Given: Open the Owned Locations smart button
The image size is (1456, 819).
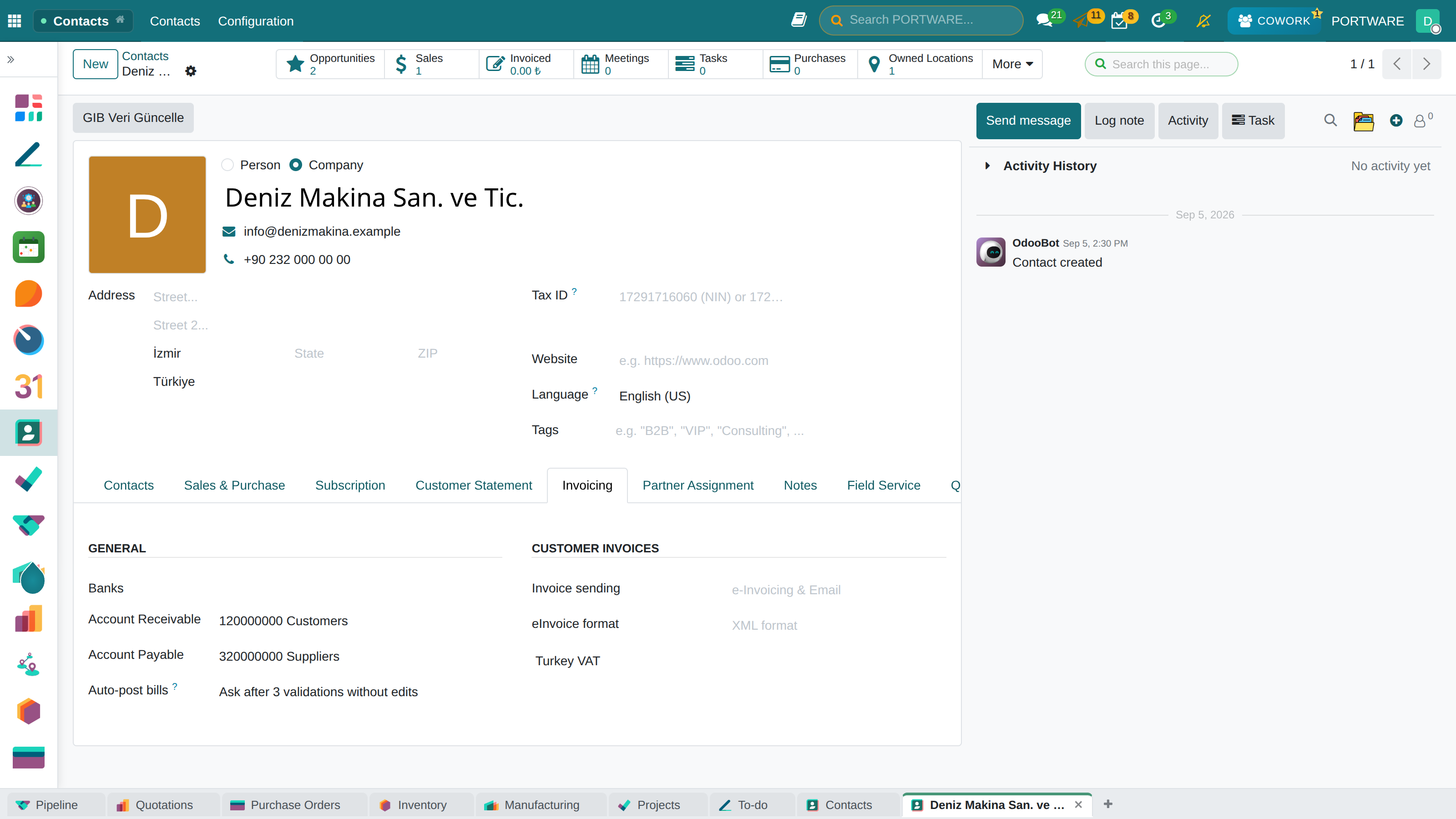Looking at the screenshot, I should point(920,64).
